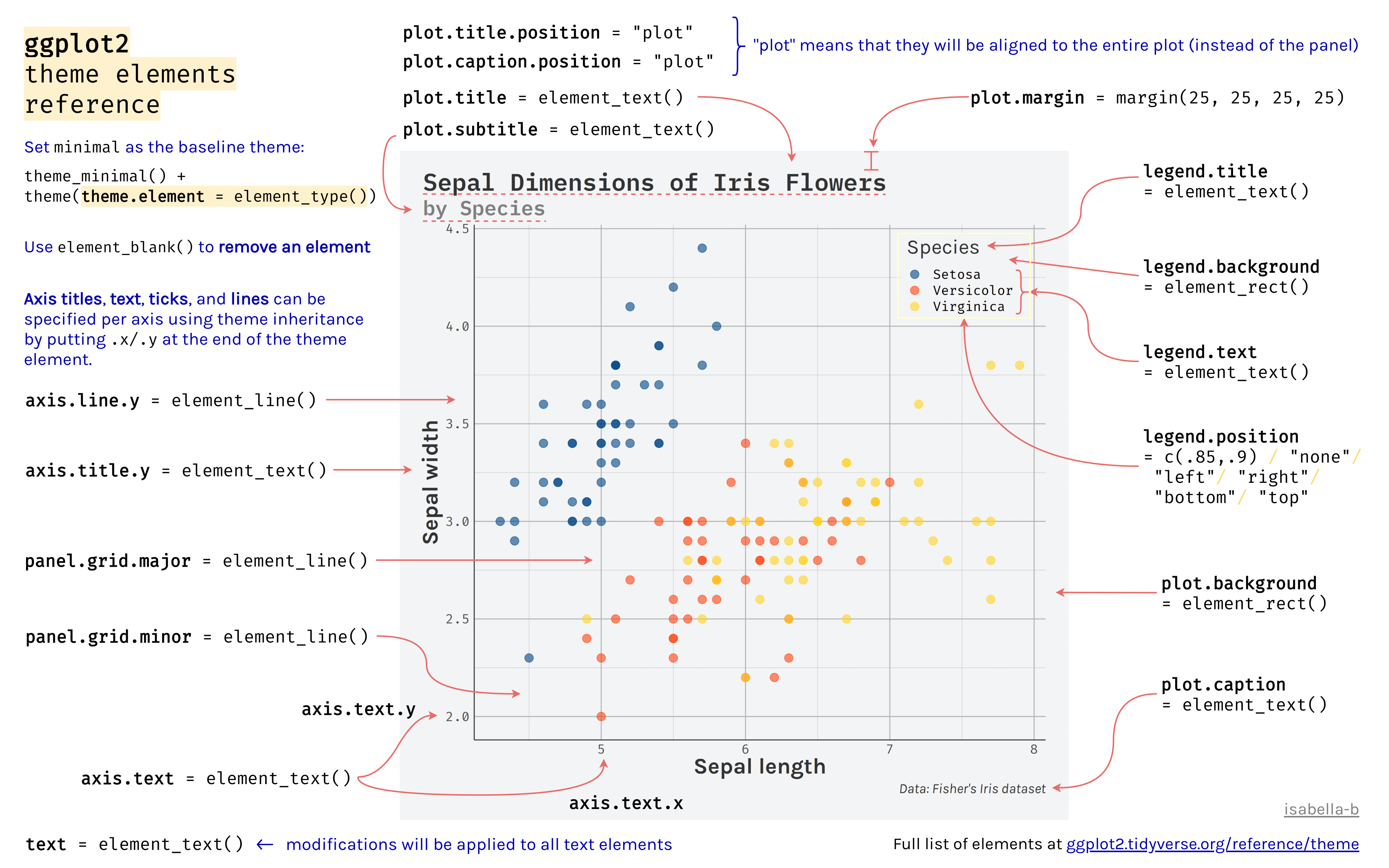Image resolution: width=1389 pixels, height=868 pixels.
Task: Click the x-axis tick label 8
Action: point(1034,749)
